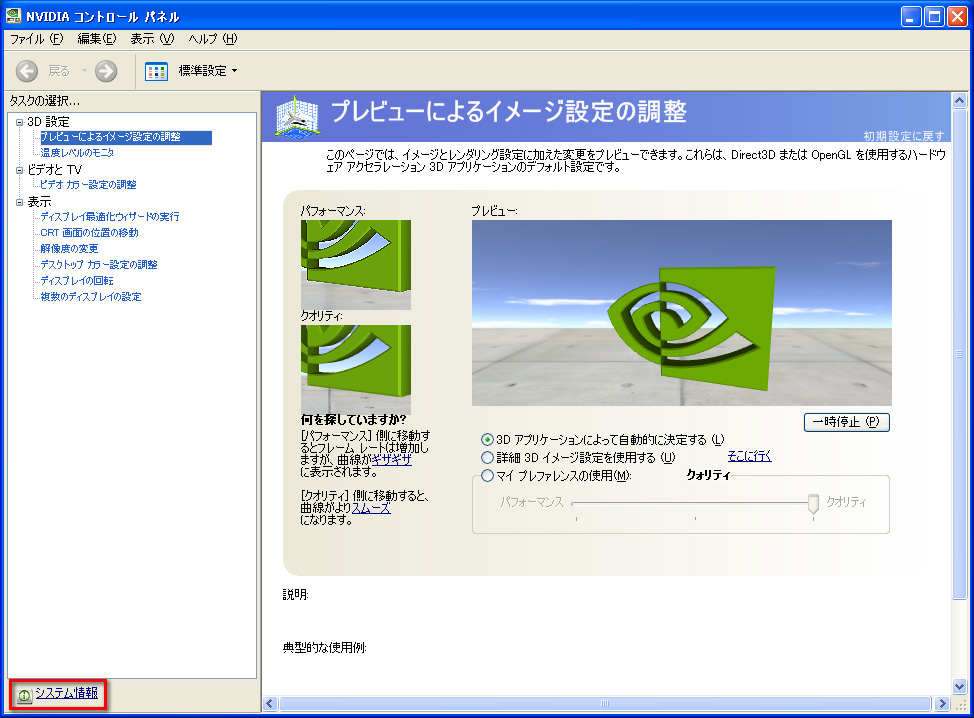Viewport: 974px width, 718px height.
Task: Open the 表示 menu in menu bar
Action: (152, 39)
